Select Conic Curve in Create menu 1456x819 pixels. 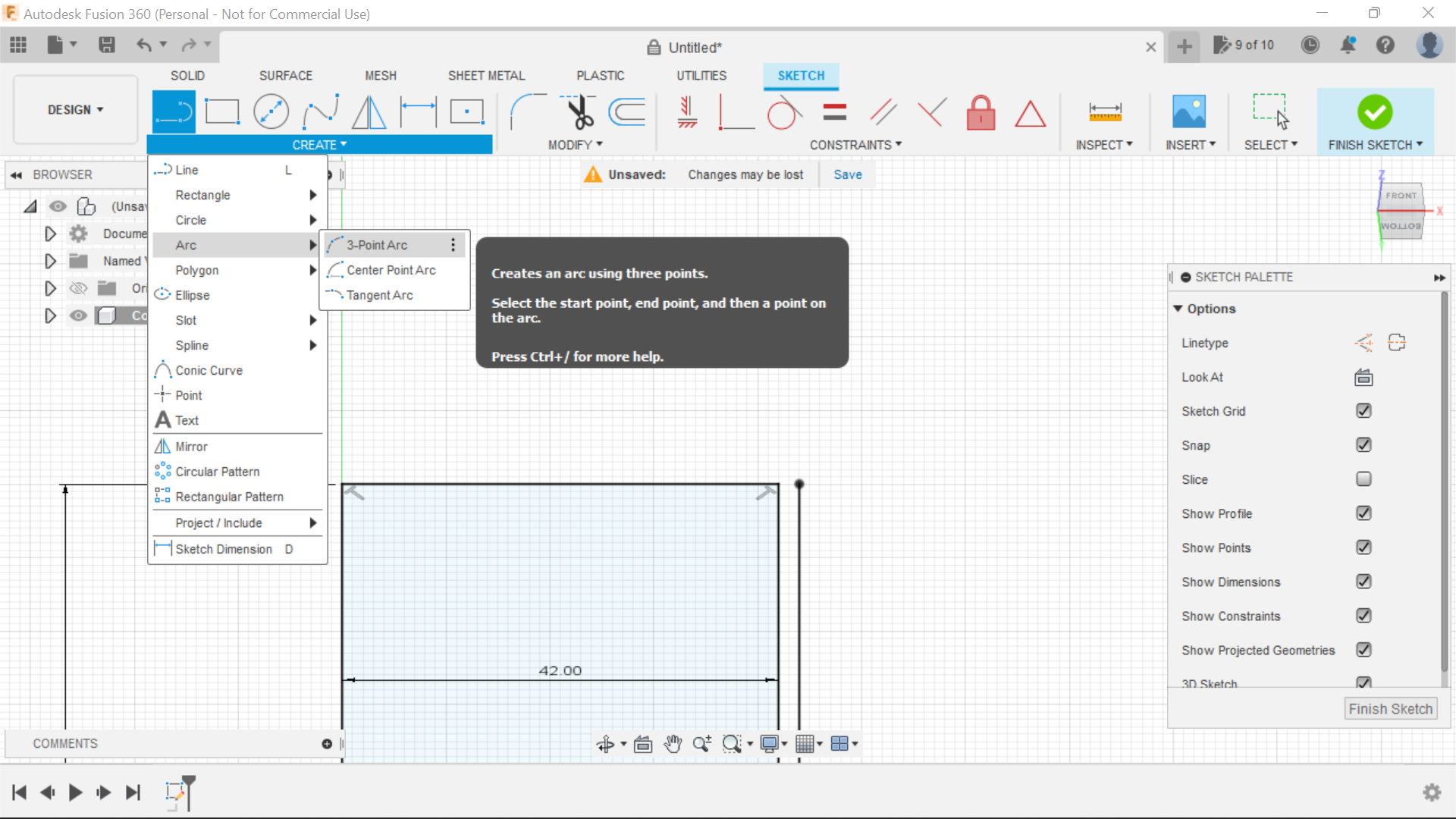(x=237, y=370)
